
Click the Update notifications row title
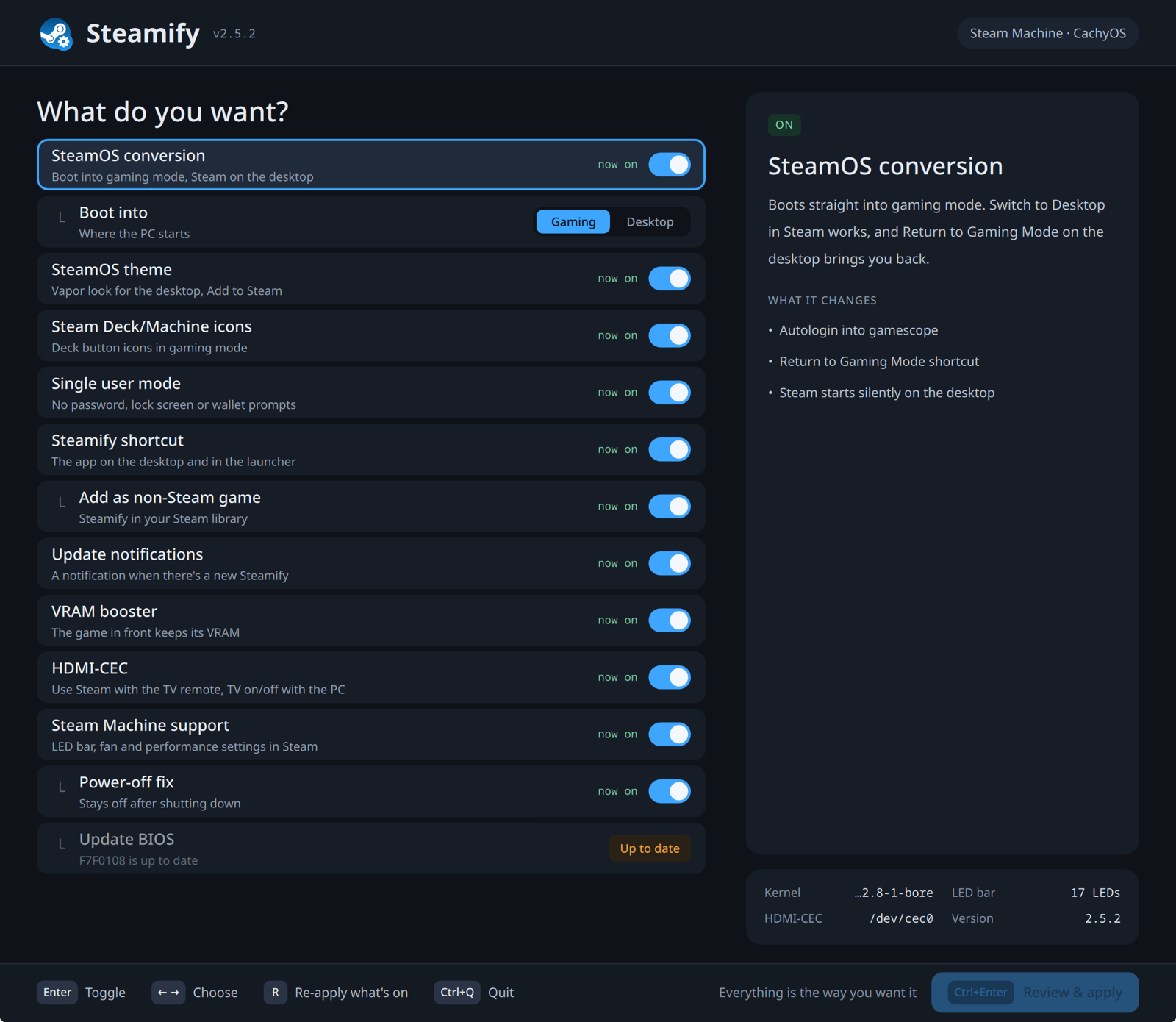(x=127, y=554)
